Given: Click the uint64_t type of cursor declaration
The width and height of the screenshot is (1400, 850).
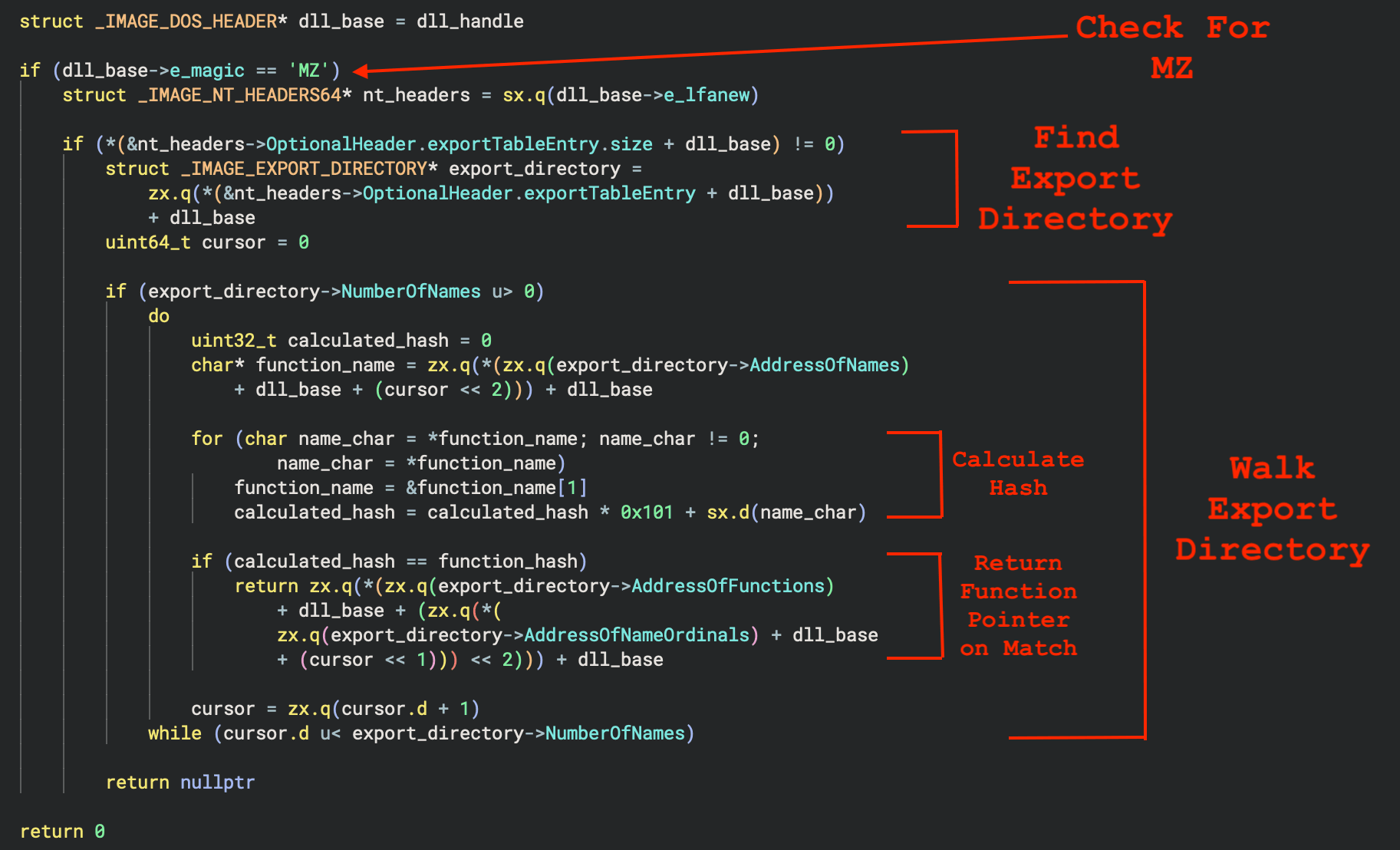Looking at the screenshot, I should (x=147, y=242).
